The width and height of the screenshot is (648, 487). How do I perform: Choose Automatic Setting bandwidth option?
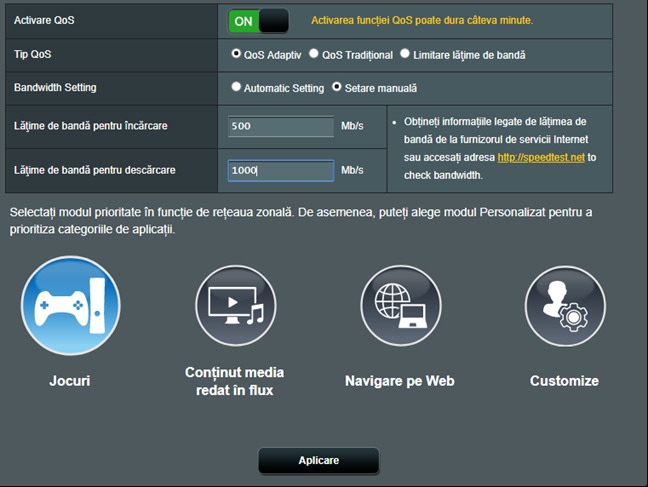(236, 87)
